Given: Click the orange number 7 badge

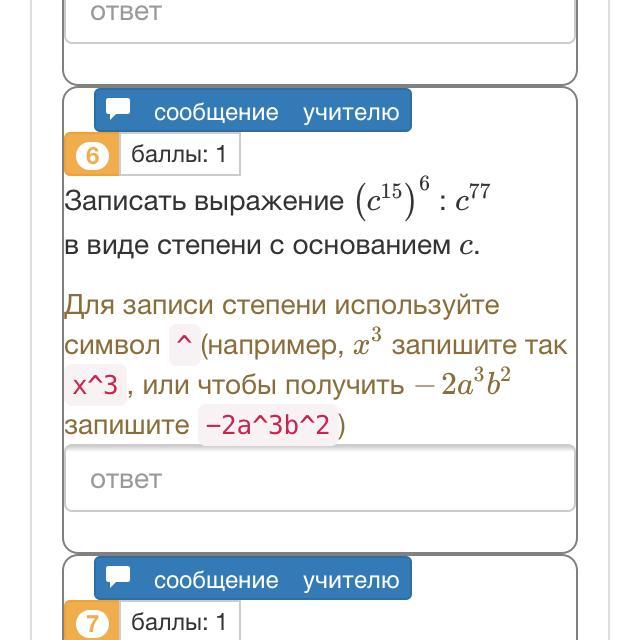Looking at the screenshot, I should click(92, 624).
